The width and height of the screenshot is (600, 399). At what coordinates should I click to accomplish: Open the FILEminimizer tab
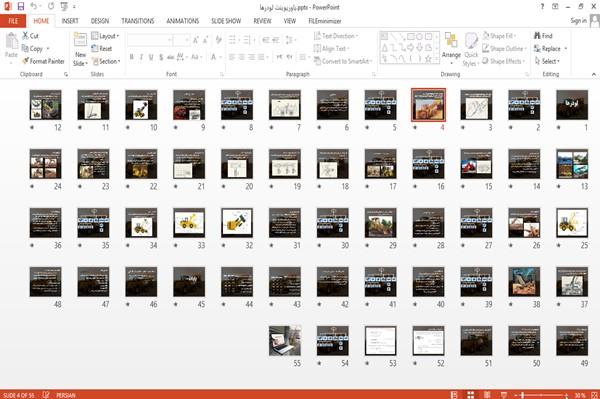325,21
